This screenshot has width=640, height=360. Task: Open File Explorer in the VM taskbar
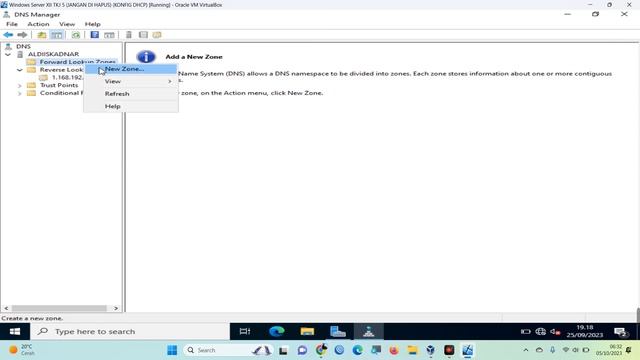(x=307, y=331)
